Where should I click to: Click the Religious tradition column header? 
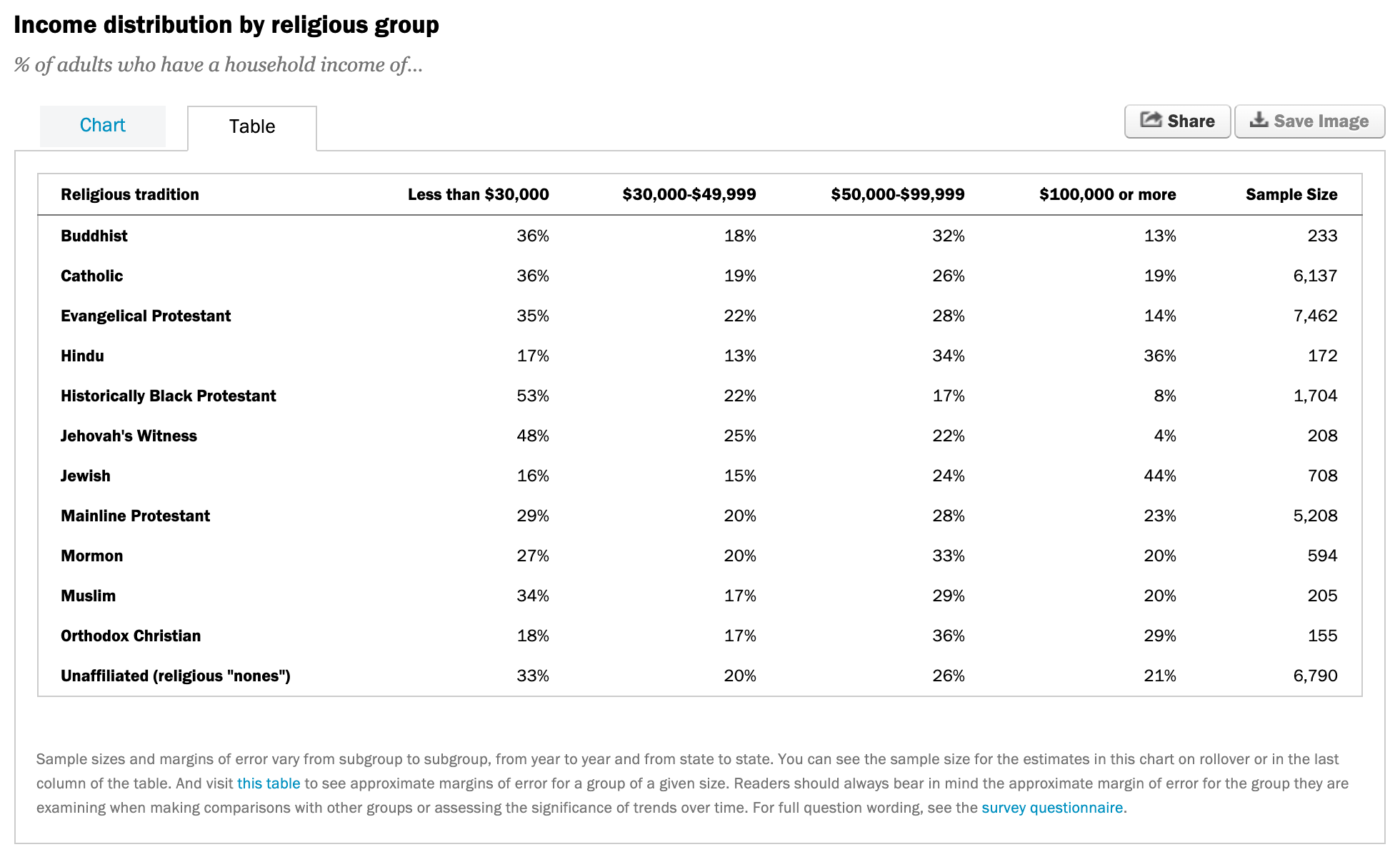[x=130, y=195]
